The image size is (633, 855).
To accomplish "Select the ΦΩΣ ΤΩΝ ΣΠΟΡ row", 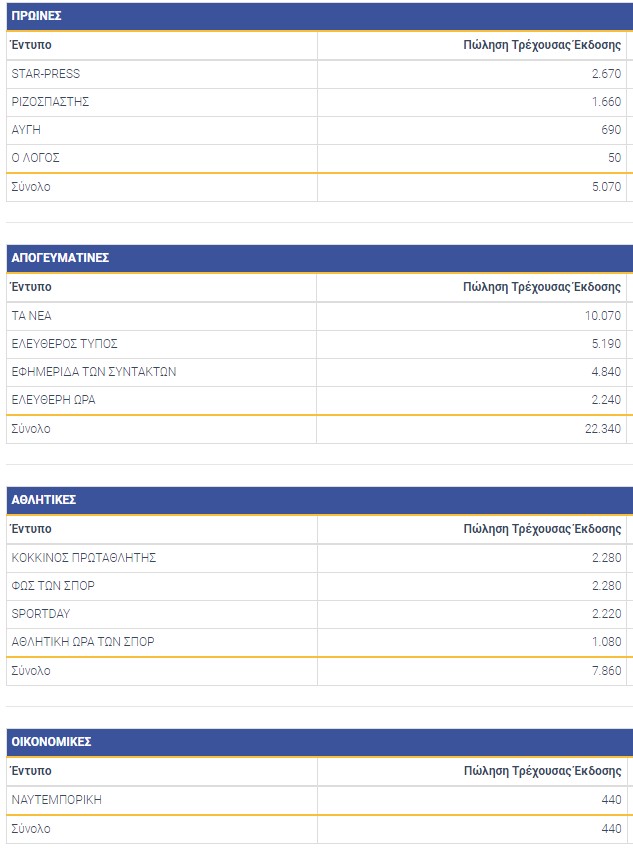I will click(x=53, y=586).
